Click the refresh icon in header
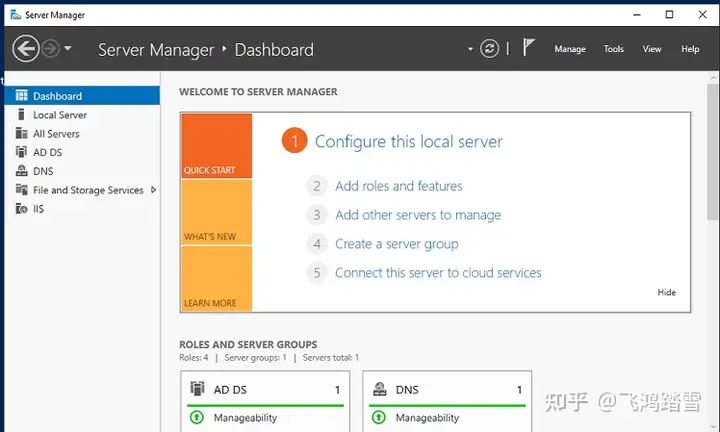This screenshot has width=720, height=432. click(x=489, y=49)
